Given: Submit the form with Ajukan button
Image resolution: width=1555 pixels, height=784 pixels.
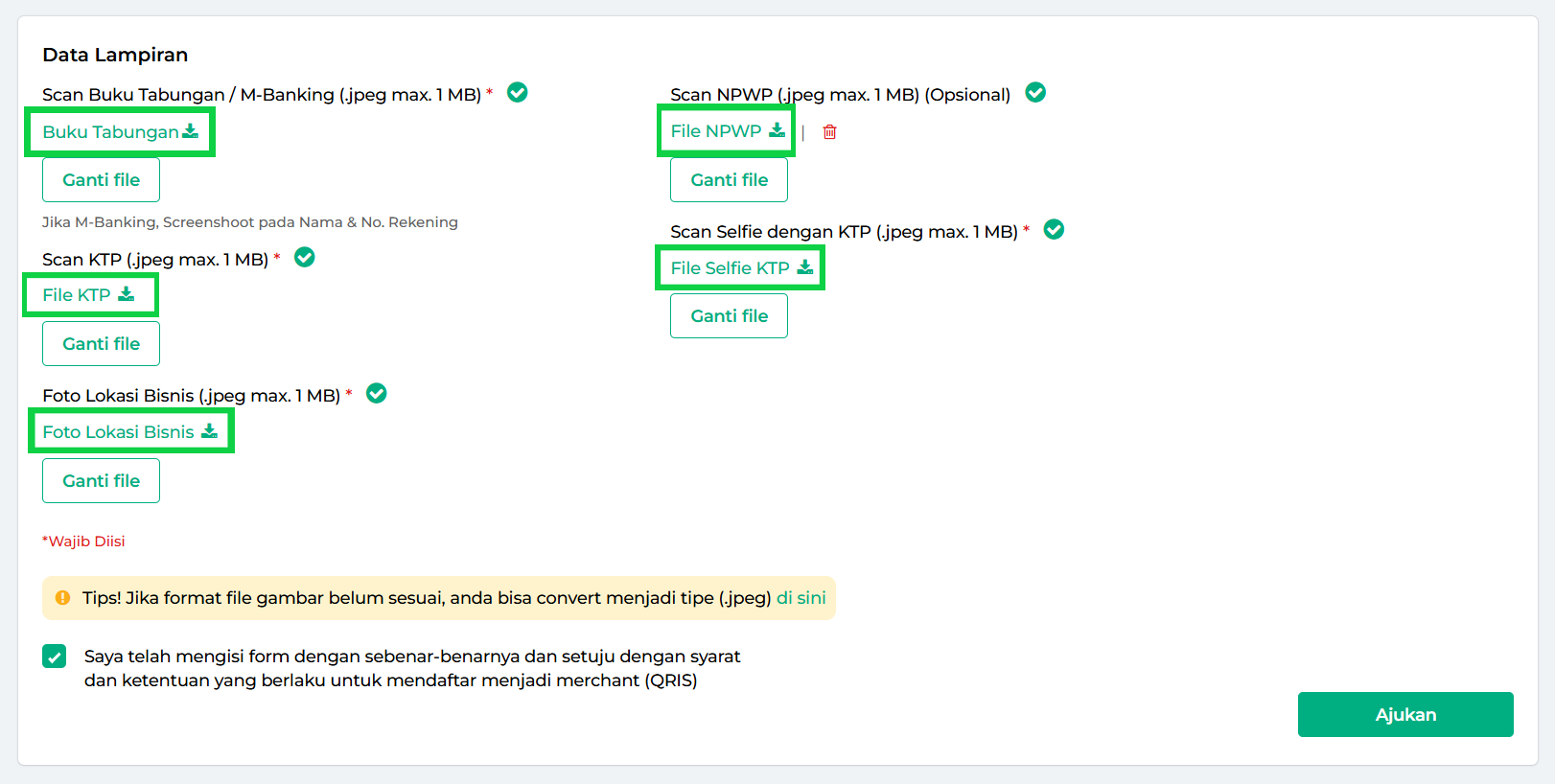Looking at the screenshot, I should (x=1404, y=715).
